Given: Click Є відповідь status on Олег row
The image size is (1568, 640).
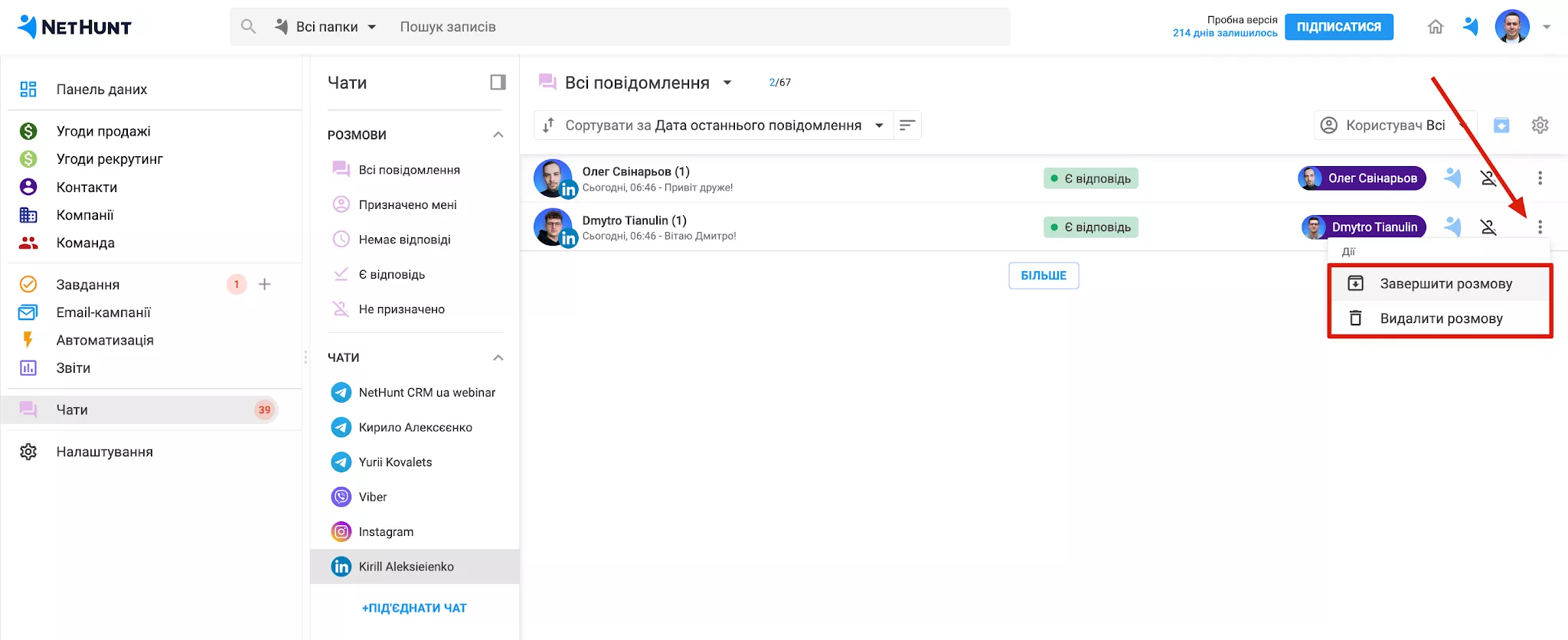Looking at the screenshot, I should click(1091, 178).
